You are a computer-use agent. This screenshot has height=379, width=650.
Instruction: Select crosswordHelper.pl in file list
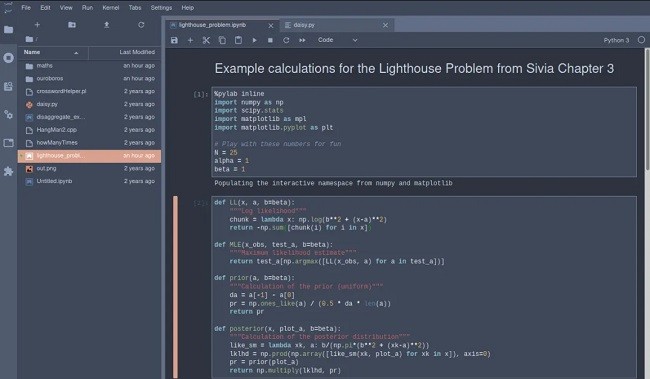89,91
